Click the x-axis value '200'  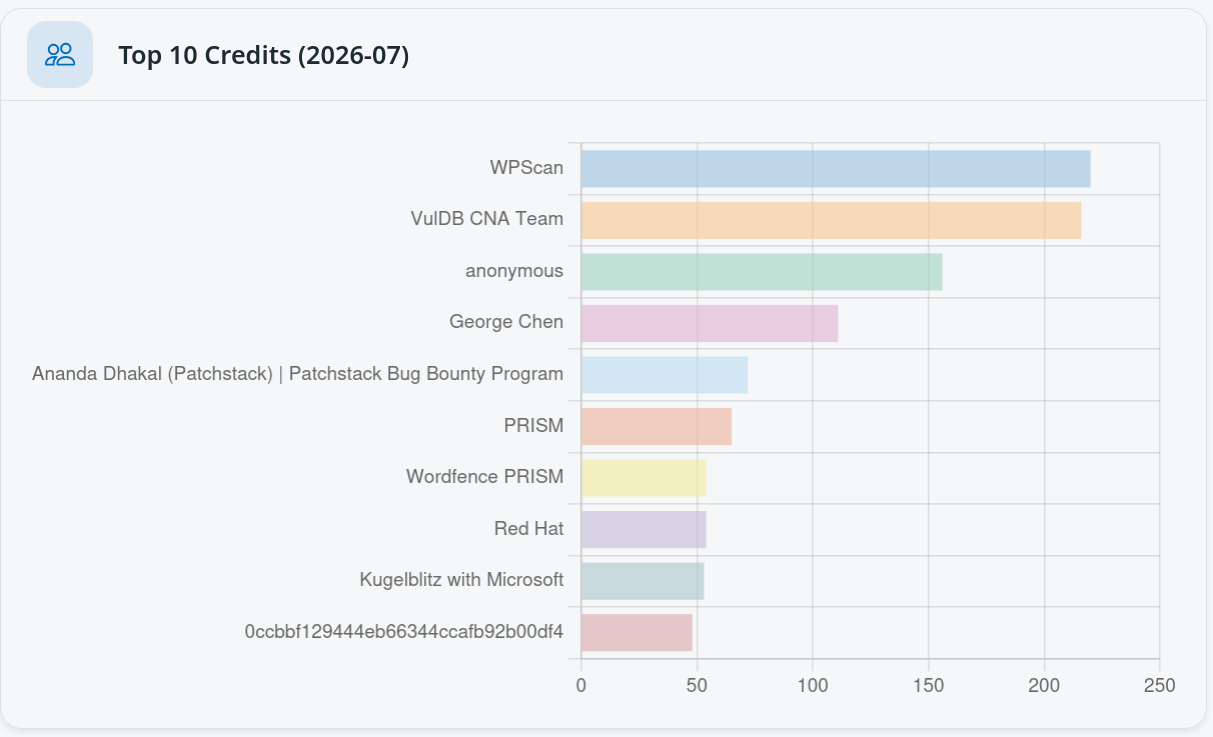pyautogui.click(x=1044, y=686)
